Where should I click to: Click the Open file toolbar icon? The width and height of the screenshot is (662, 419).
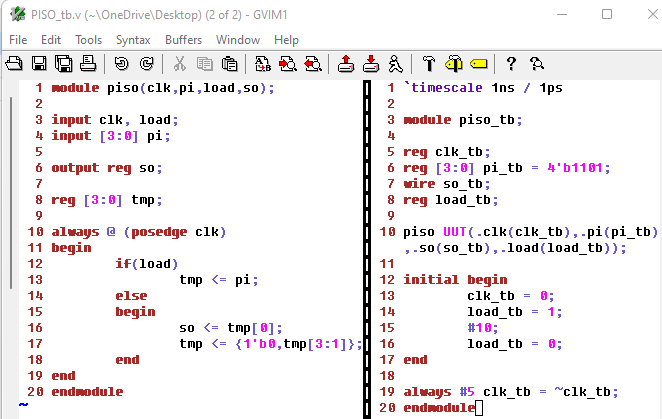[x=15, y=64]
